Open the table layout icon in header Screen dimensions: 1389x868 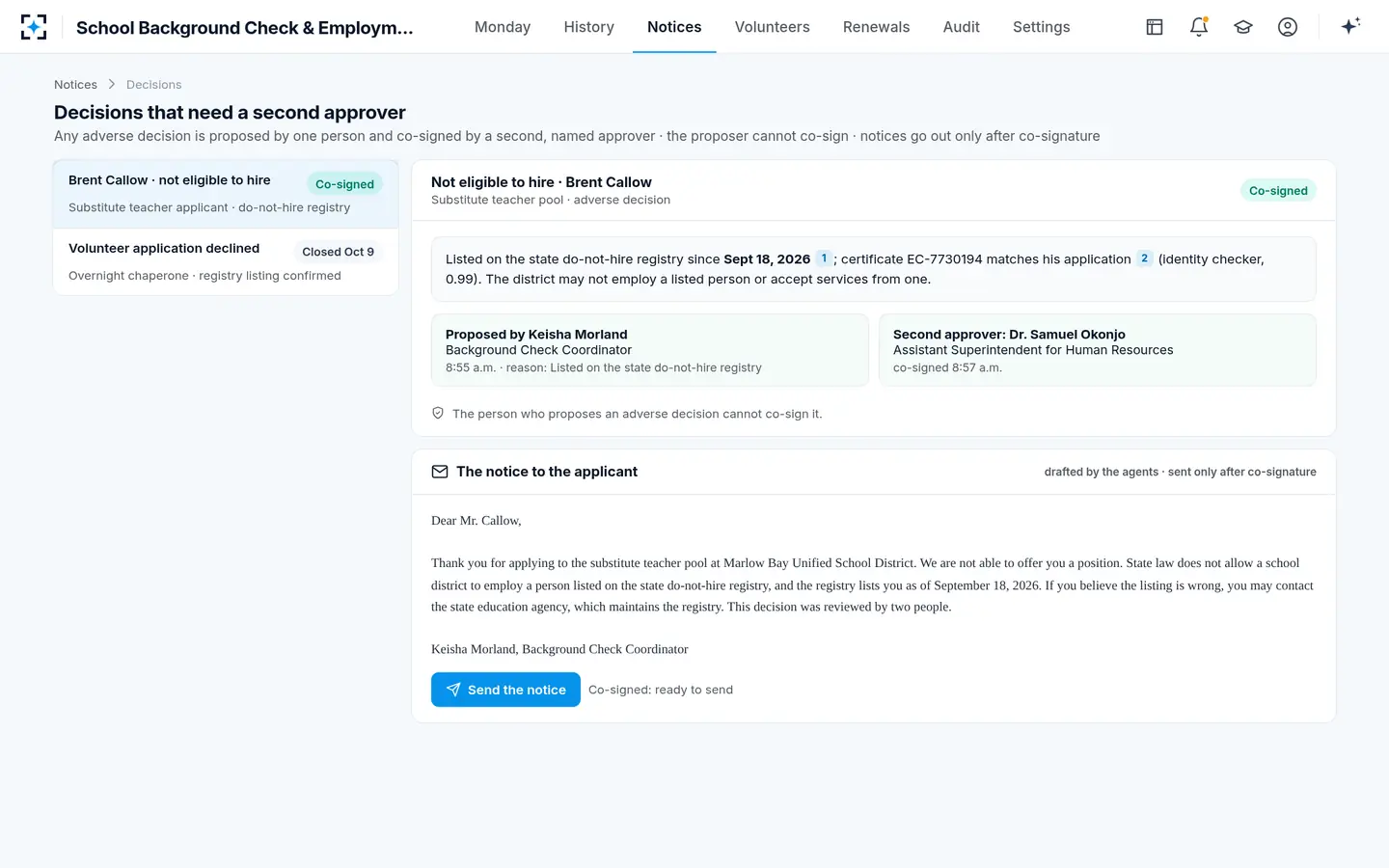coord(1155,27)
